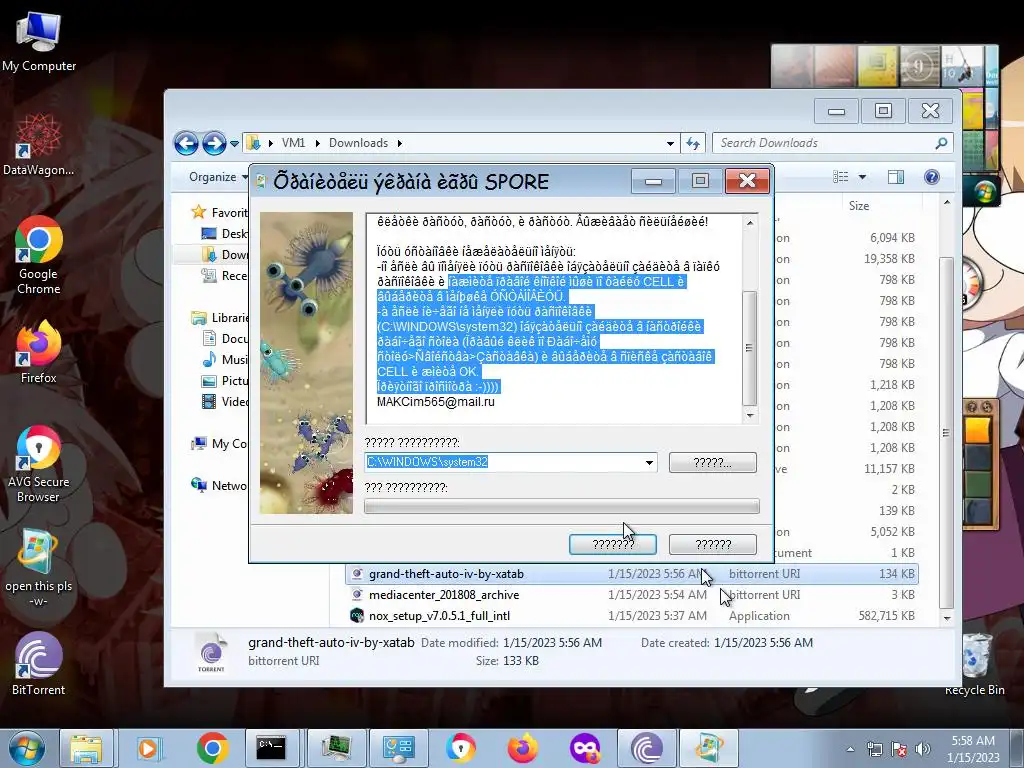Click the browse '?????...' button in installer

point(712,462)
